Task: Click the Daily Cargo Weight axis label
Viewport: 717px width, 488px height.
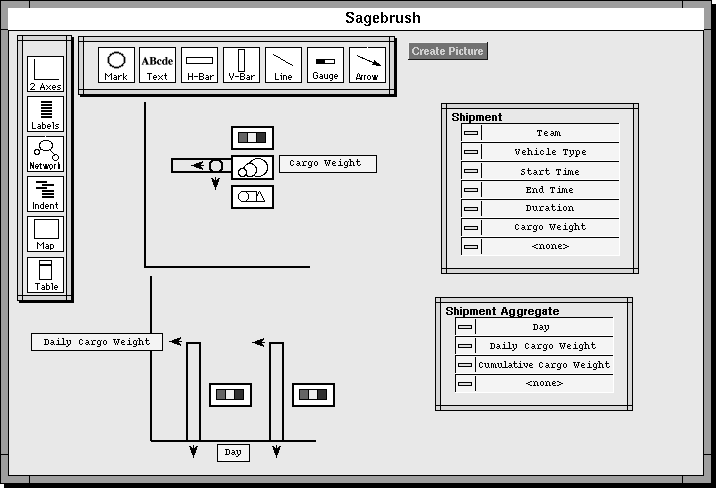Action: click(96, 342)
